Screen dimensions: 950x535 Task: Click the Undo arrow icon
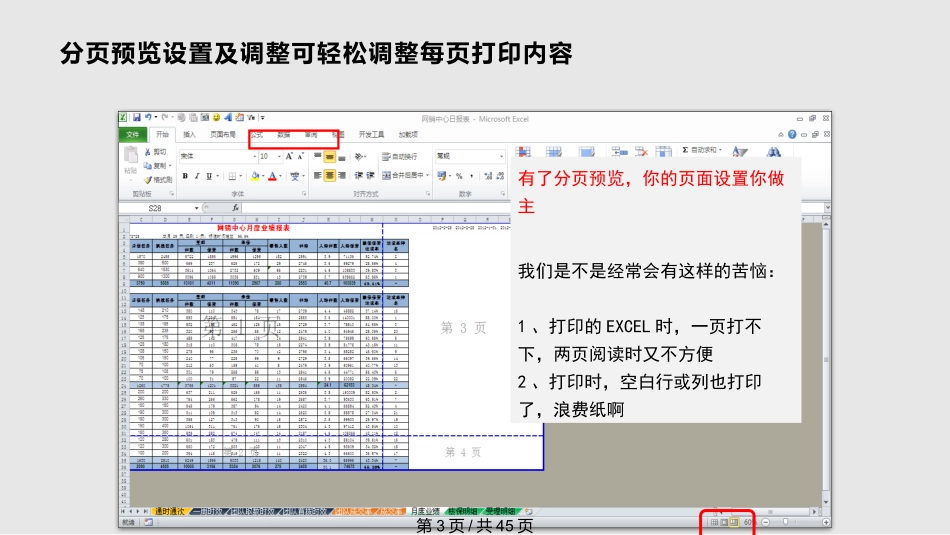pos(147,118)
